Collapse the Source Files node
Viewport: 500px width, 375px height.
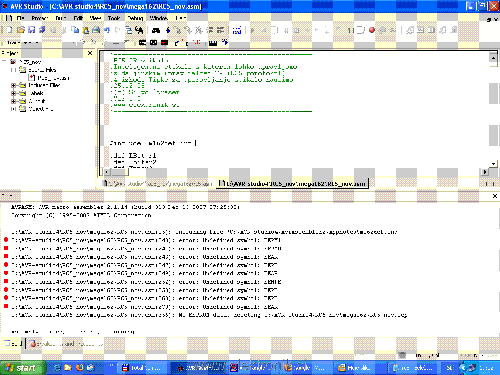13,70
